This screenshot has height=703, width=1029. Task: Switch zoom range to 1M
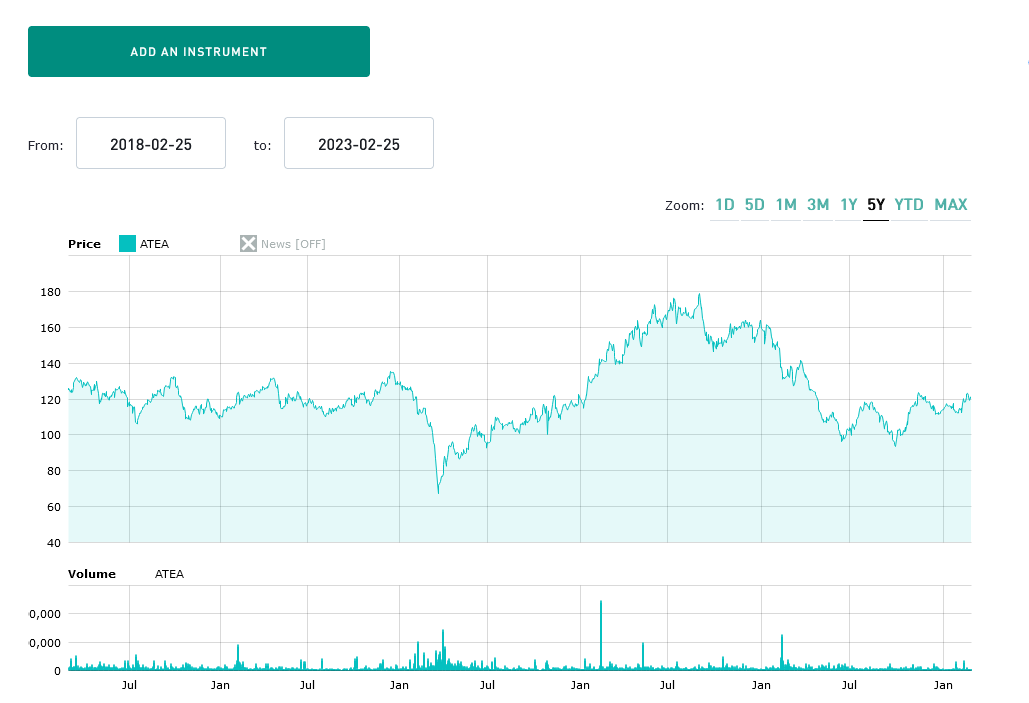(786, 205)
